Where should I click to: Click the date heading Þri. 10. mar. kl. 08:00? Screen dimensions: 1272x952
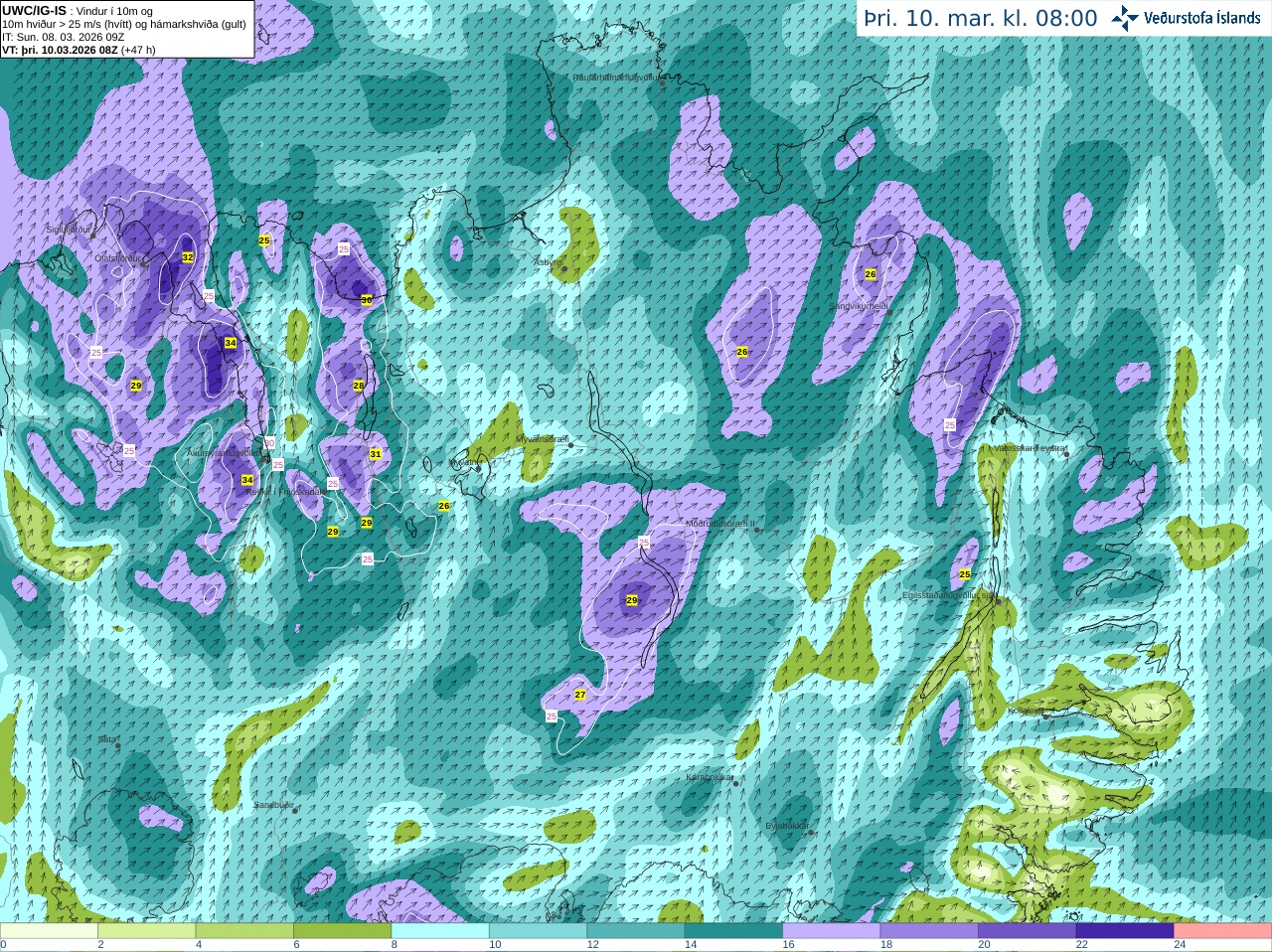coord(981,19)
